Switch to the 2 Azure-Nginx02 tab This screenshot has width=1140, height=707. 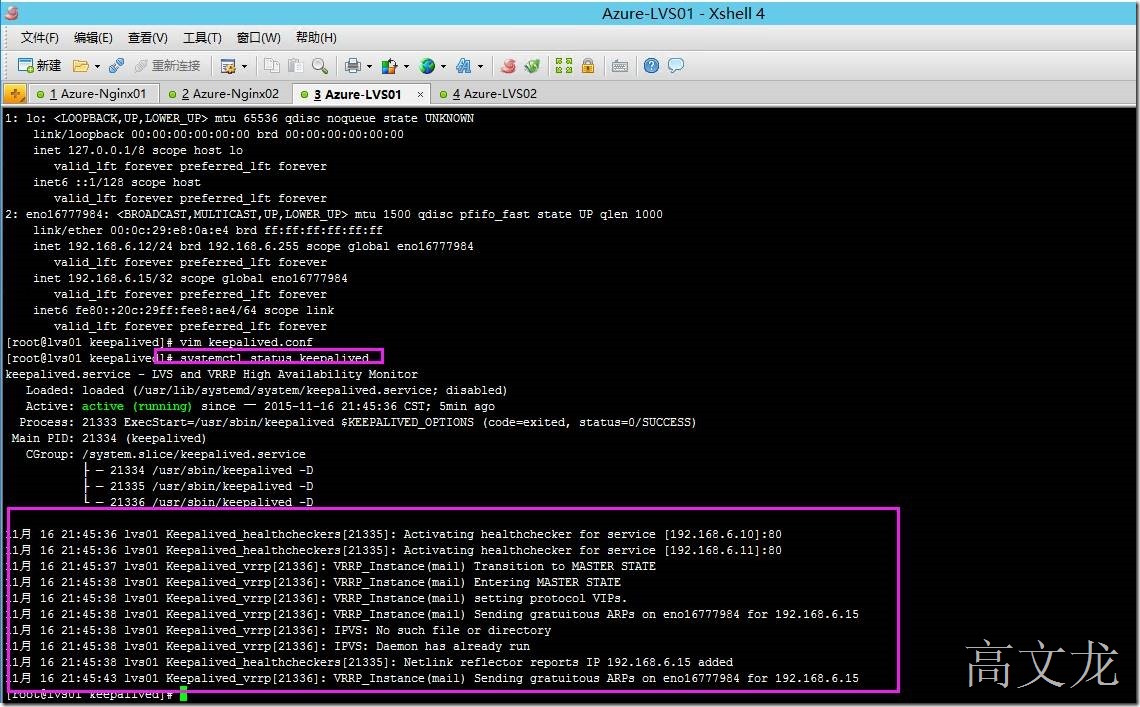click(x=225, y=94)
